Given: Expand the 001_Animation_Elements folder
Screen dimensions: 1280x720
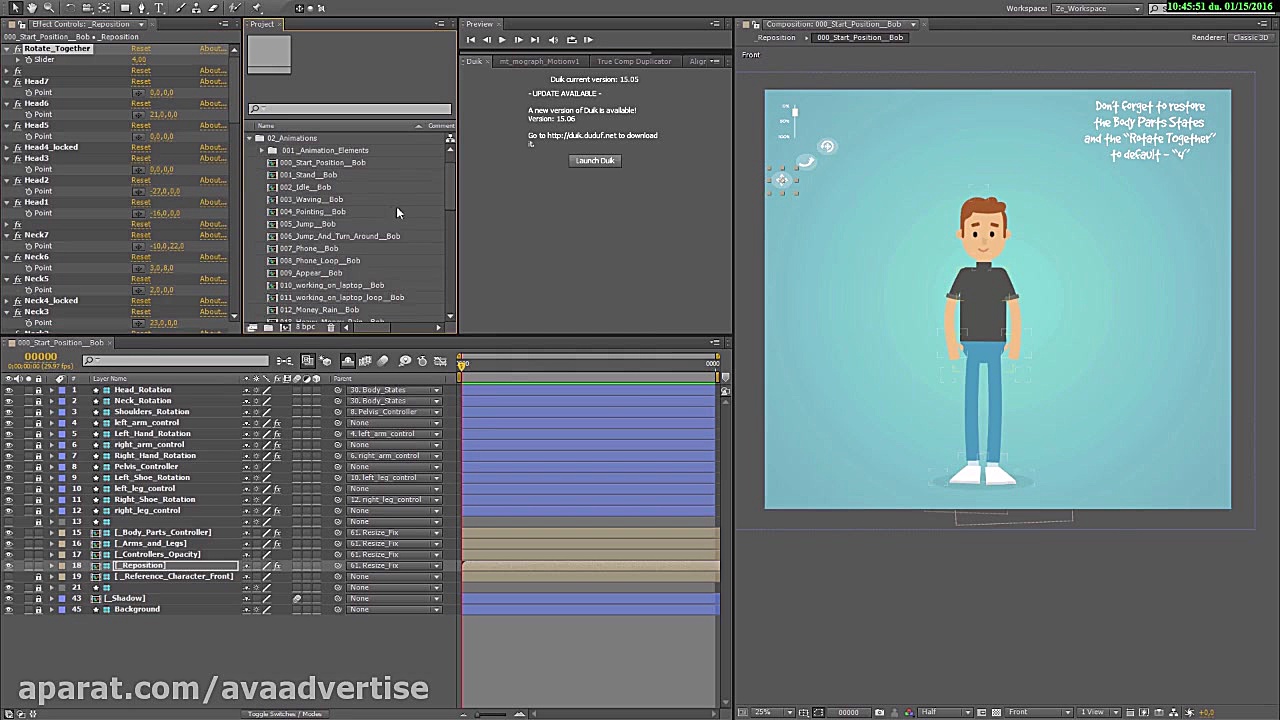Looking at the screenshot, I should click(x=262, y=151).
